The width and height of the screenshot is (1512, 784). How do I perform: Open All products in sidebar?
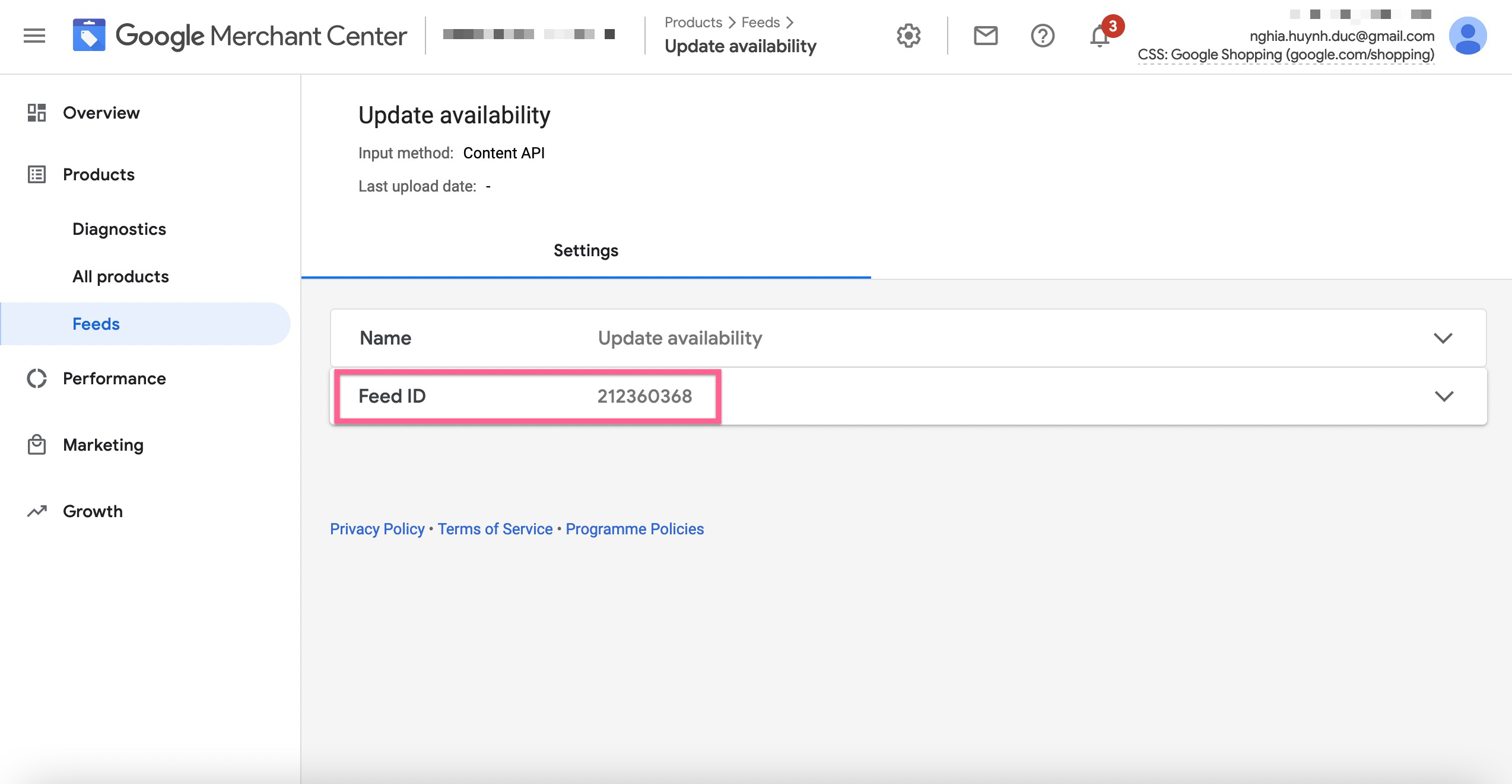120,276
